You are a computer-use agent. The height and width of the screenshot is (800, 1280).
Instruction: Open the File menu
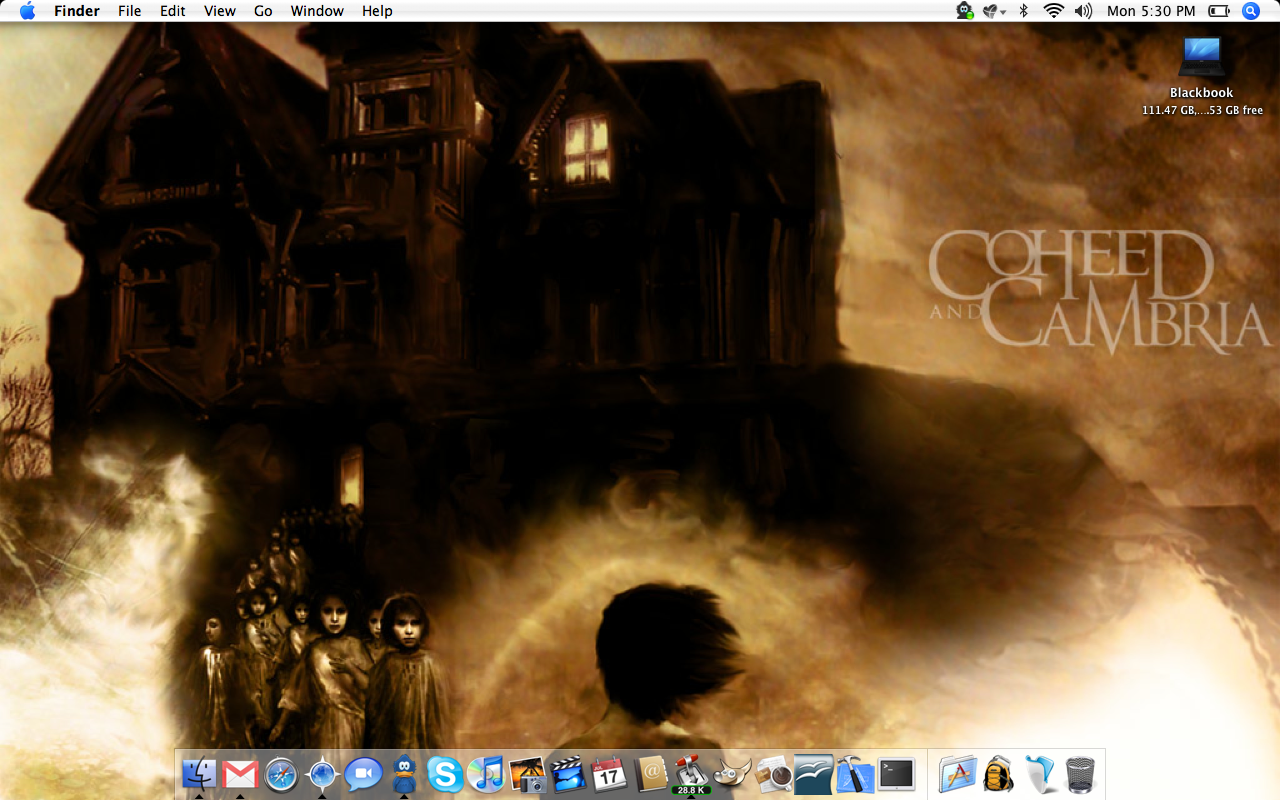click(x=129, y=11)
